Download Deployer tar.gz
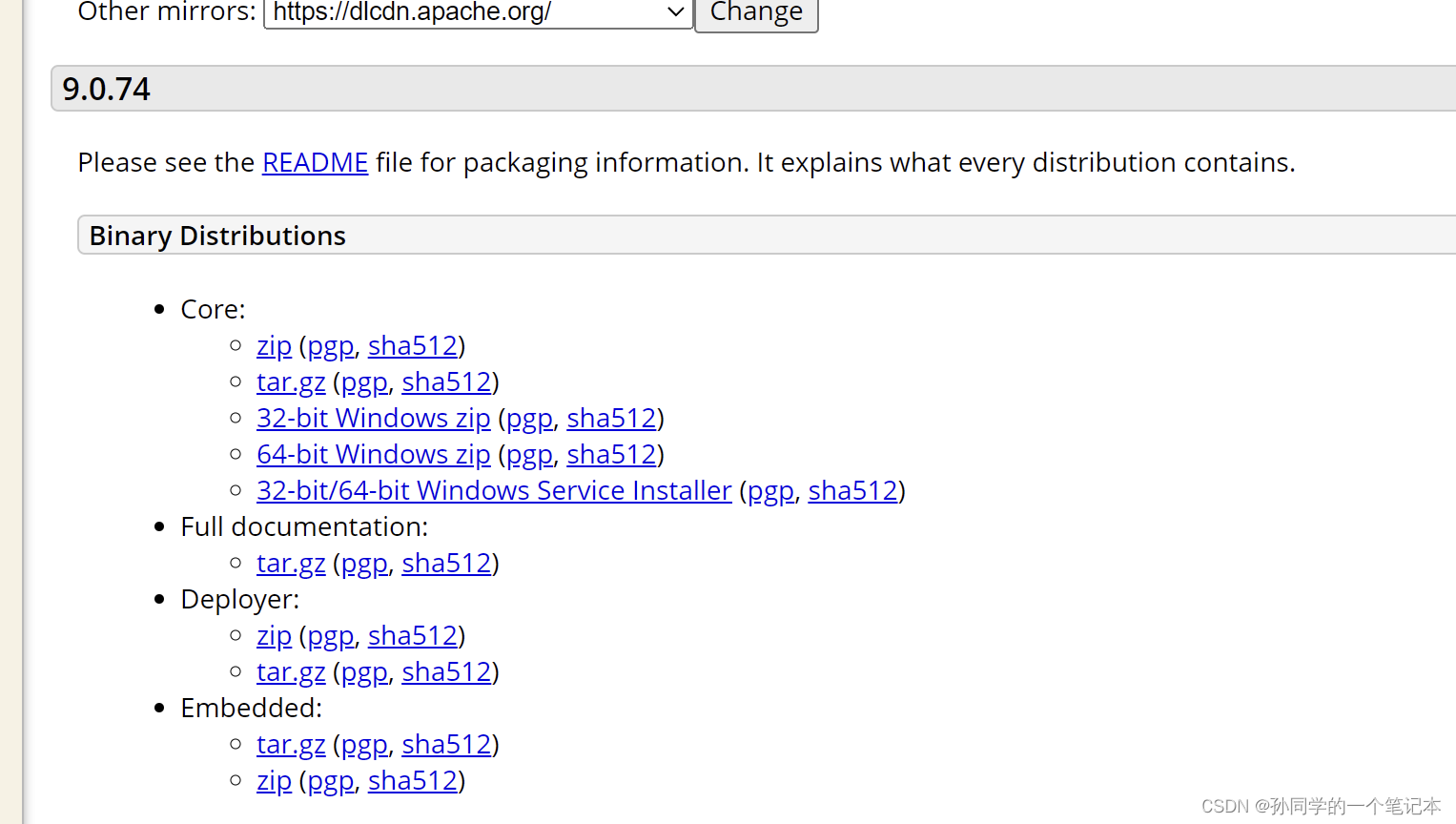The image size is (1456, 824). (291, 672)
